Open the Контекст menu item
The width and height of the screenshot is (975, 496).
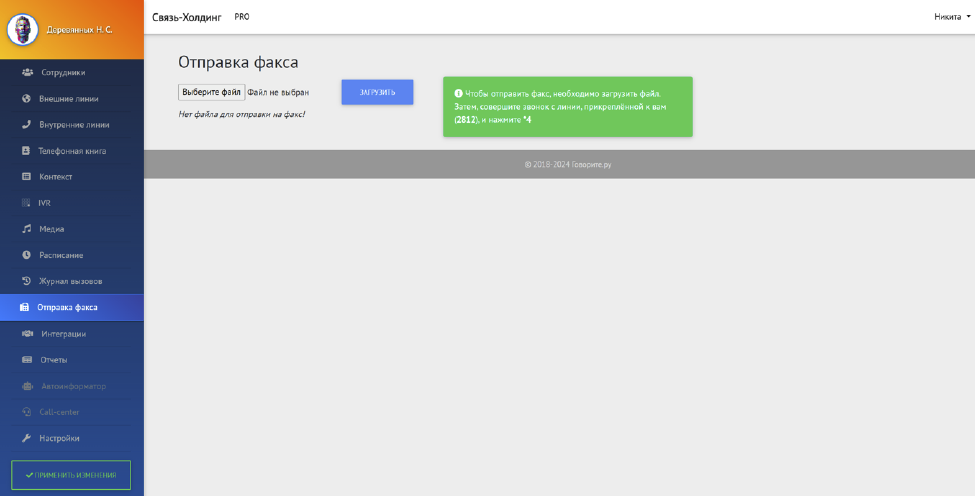pos(56,177)
